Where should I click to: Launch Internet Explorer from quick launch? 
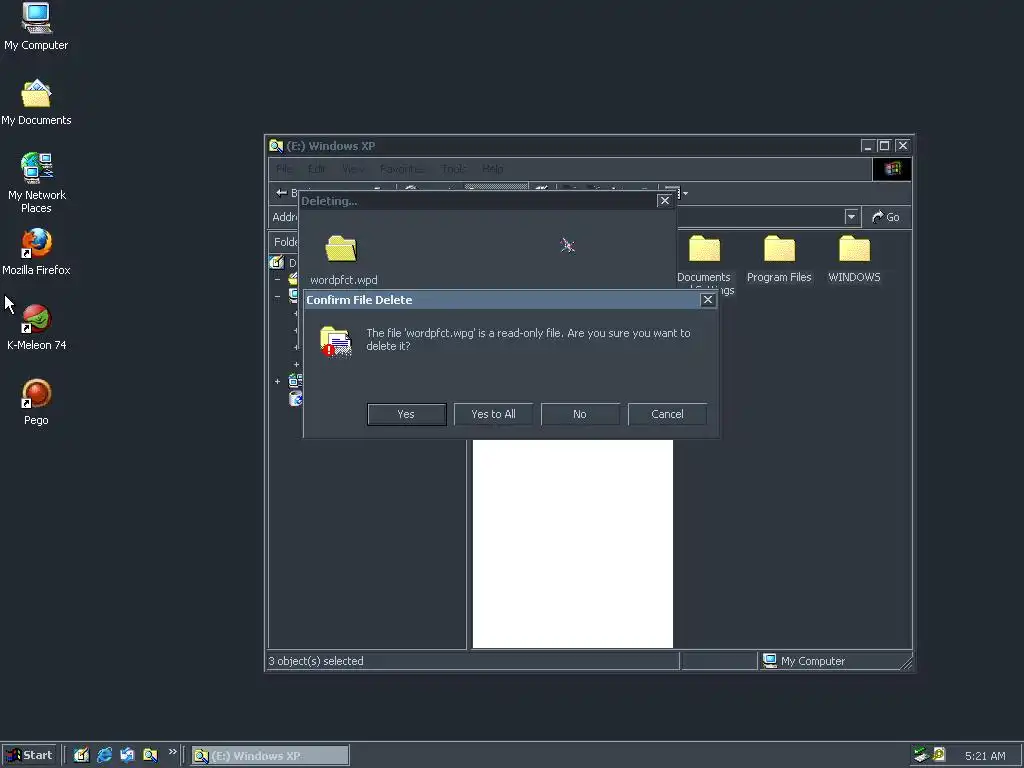(104, 755)
